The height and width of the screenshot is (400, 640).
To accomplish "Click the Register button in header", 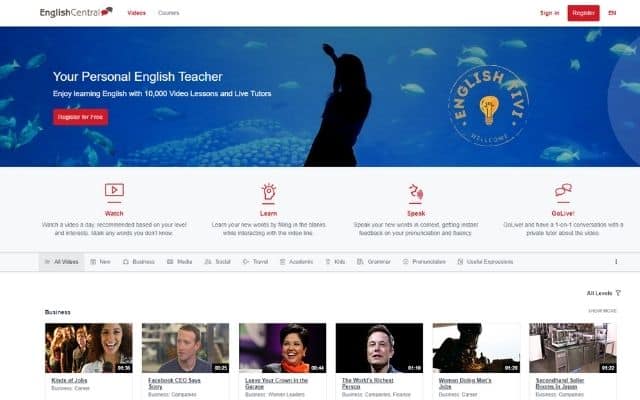I will pyautogui.click(x=583, y=13).
